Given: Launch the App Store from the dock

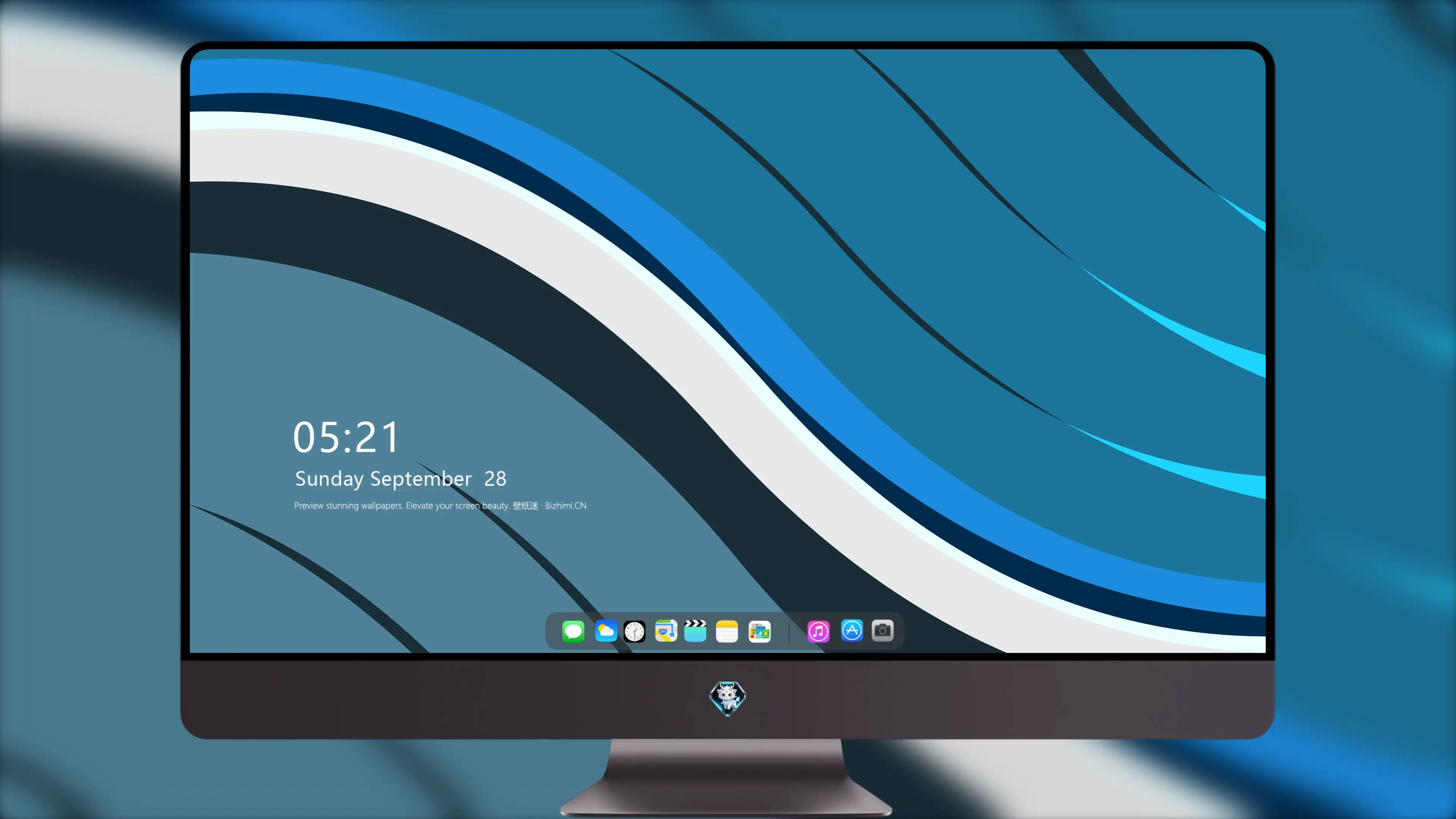Looking at the screenshot, I should tap(852, 631).
